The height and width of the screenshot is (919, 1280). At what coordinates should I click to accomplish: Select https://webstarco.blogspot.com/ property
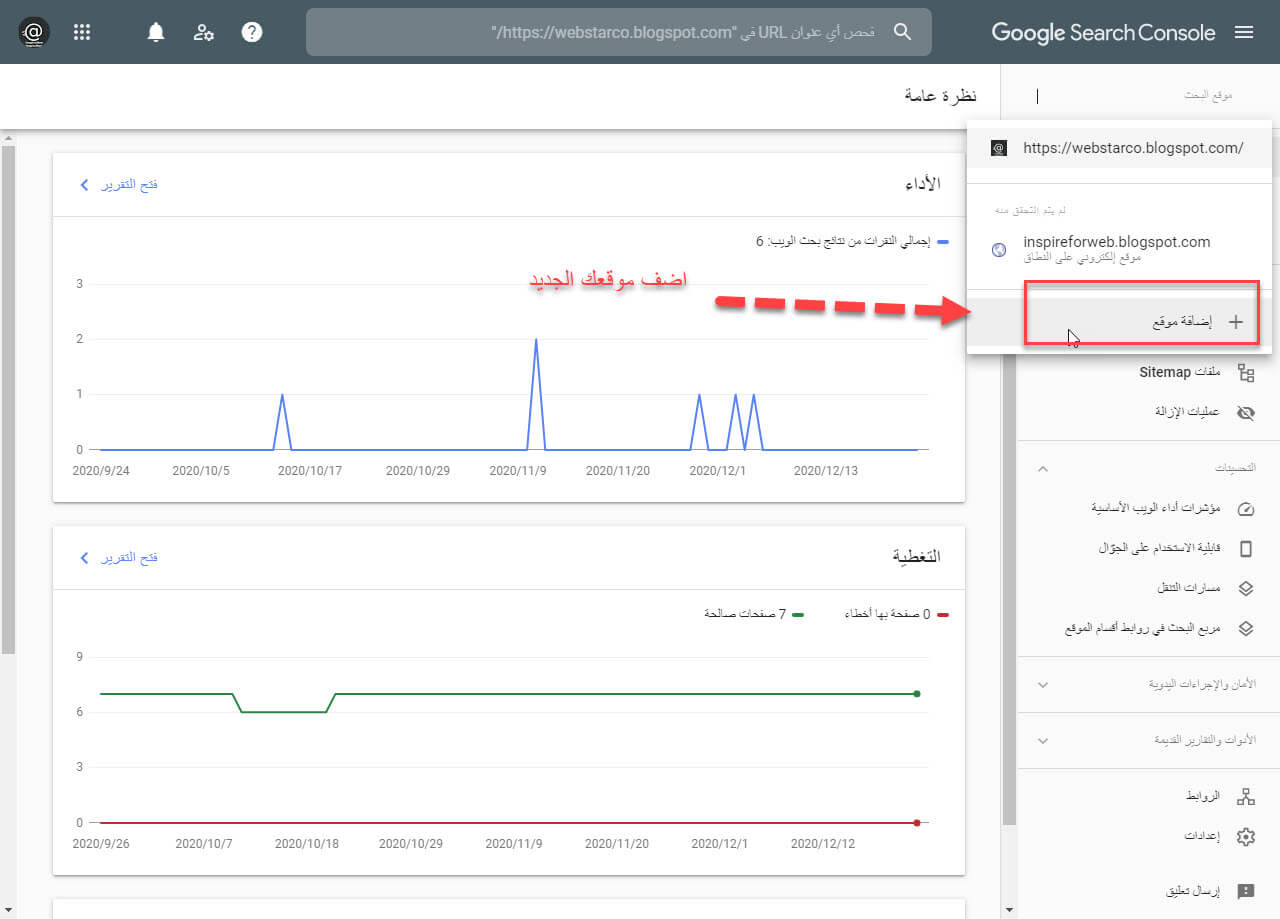pos(1120,148)
